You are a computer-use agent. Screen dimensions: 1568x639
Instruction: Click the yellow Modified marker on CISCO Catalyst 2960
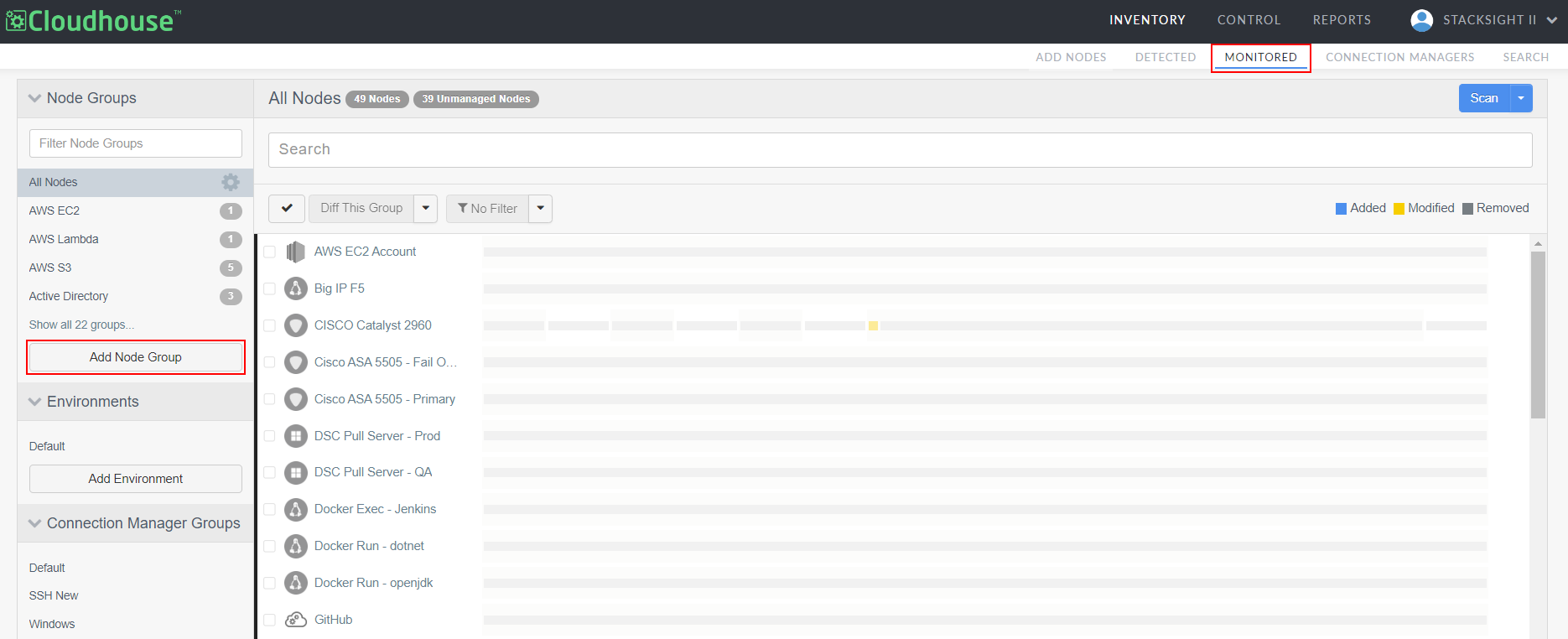click(x=873, y=325)
